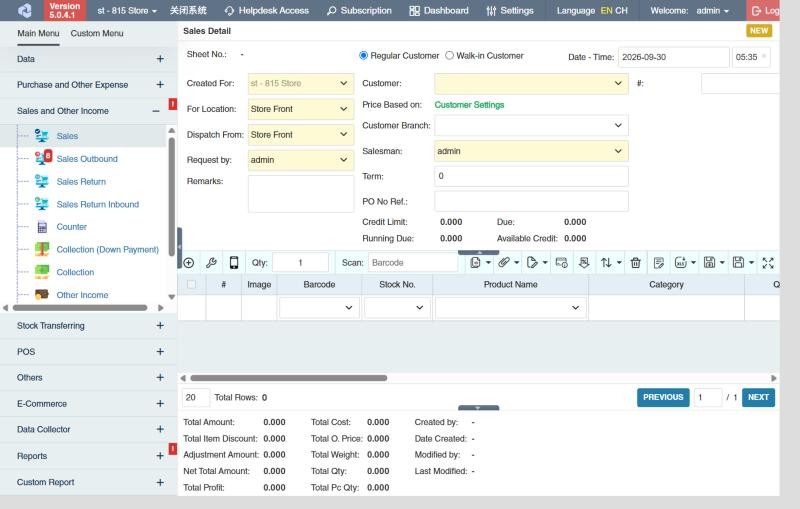Screen dimensions: 800x509
Task: Open the Sales Return Inbound menu entry
Action: (97, 204)
